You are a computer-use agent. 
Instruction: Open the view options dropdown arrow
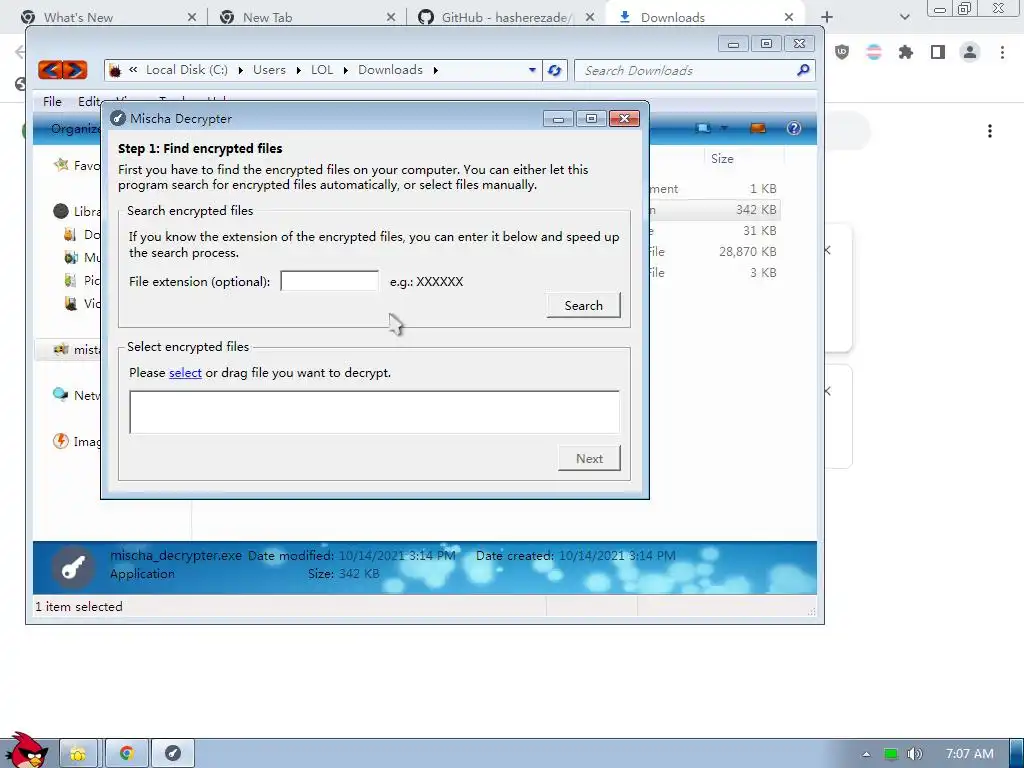724,128
